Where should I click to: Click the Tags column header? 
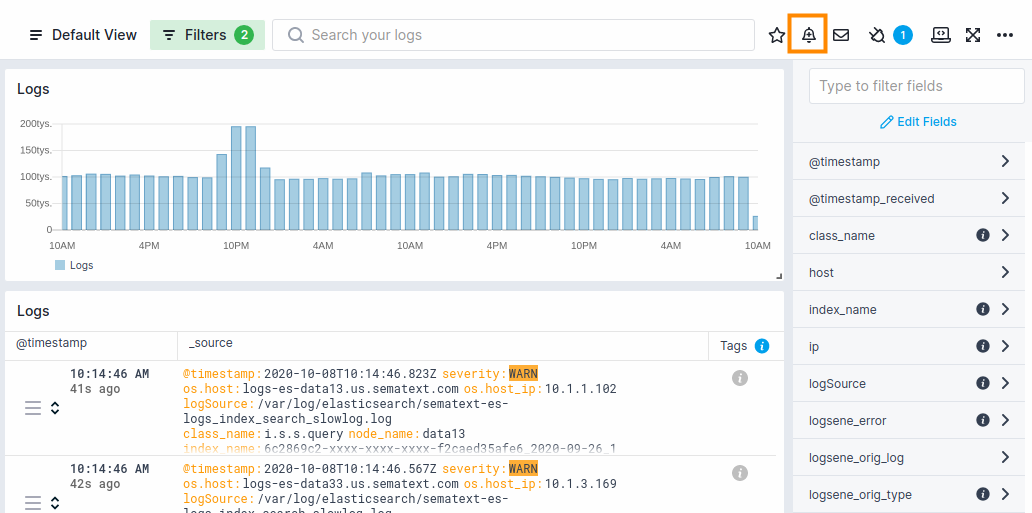734,346
